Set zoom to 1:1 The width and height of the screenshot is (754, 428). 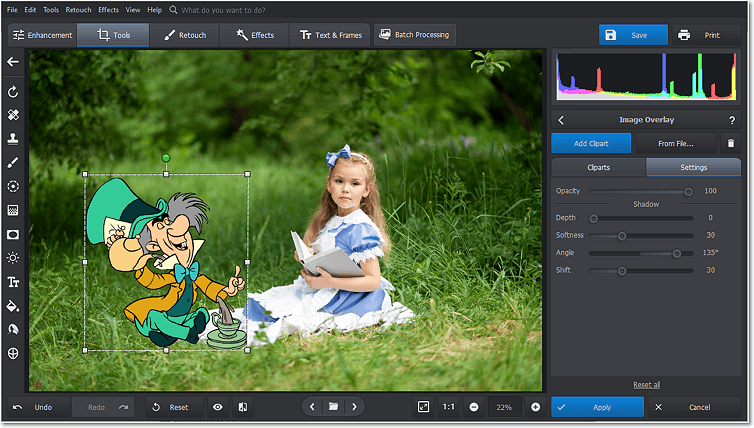click(x=449, y=407)
